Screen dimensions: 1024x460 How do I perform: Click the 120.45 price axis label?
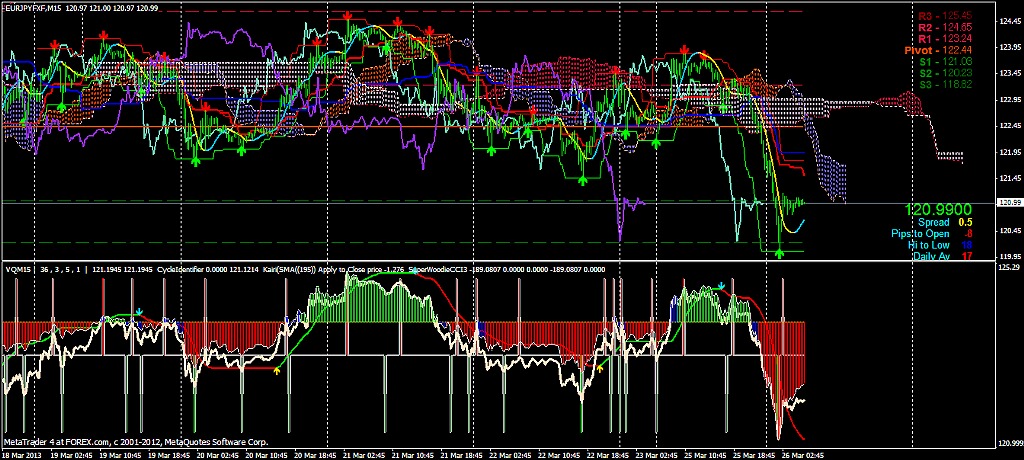point(1010,231)
